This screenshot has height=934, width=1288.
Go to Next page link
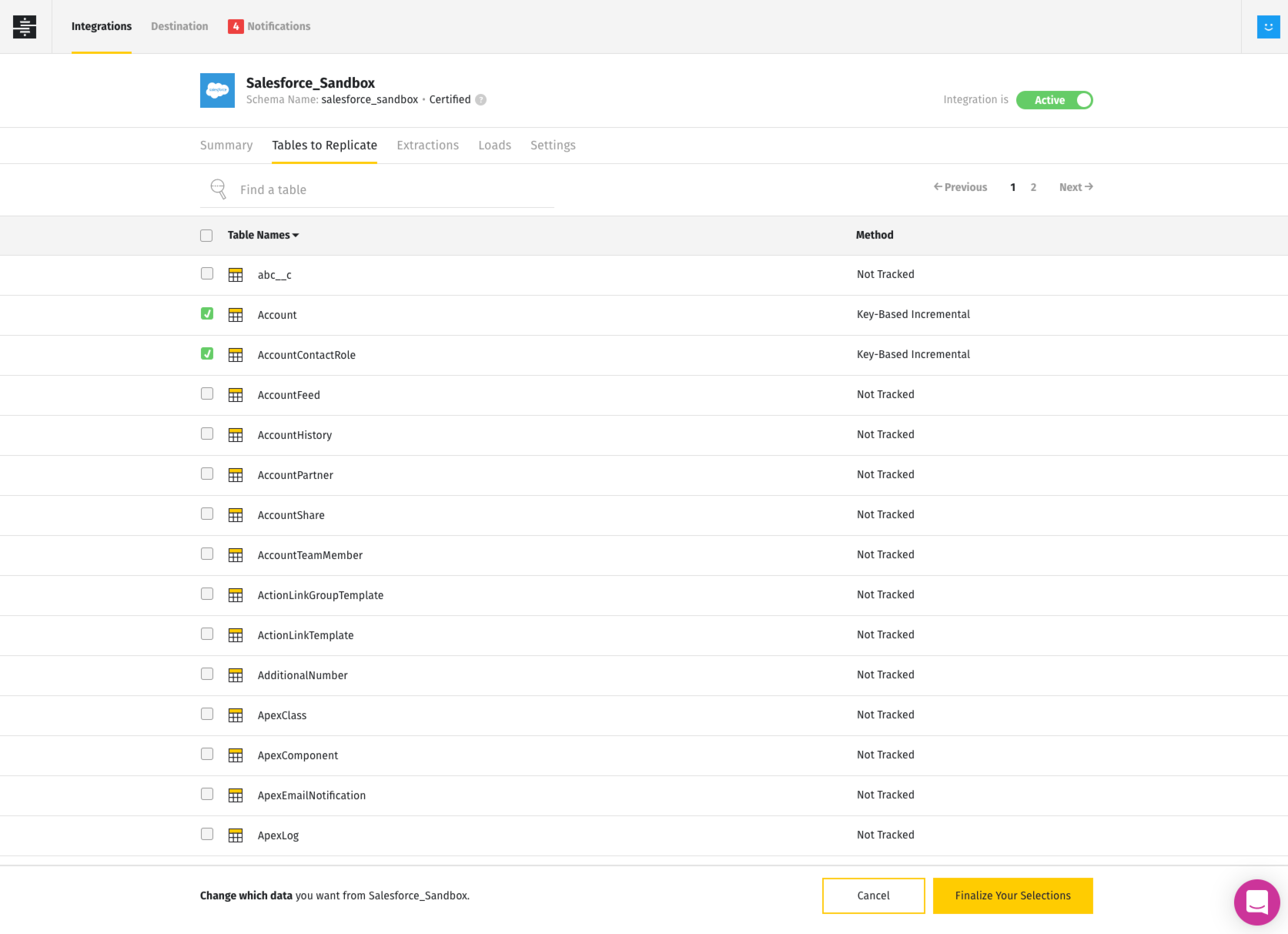tap(1076, 187)
